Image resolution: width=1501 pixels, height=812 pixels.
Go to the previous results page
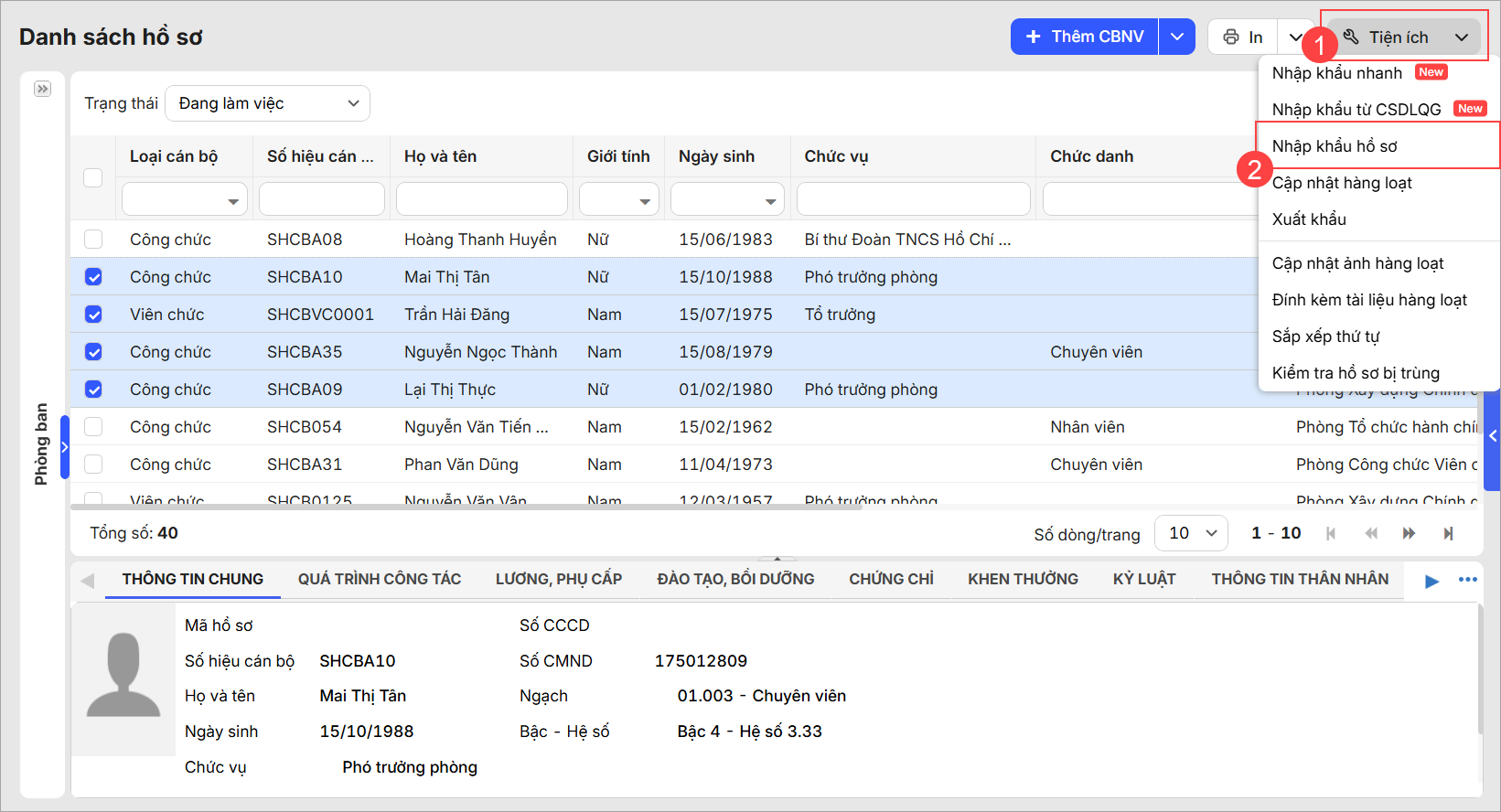click(x=1370, y=533)
